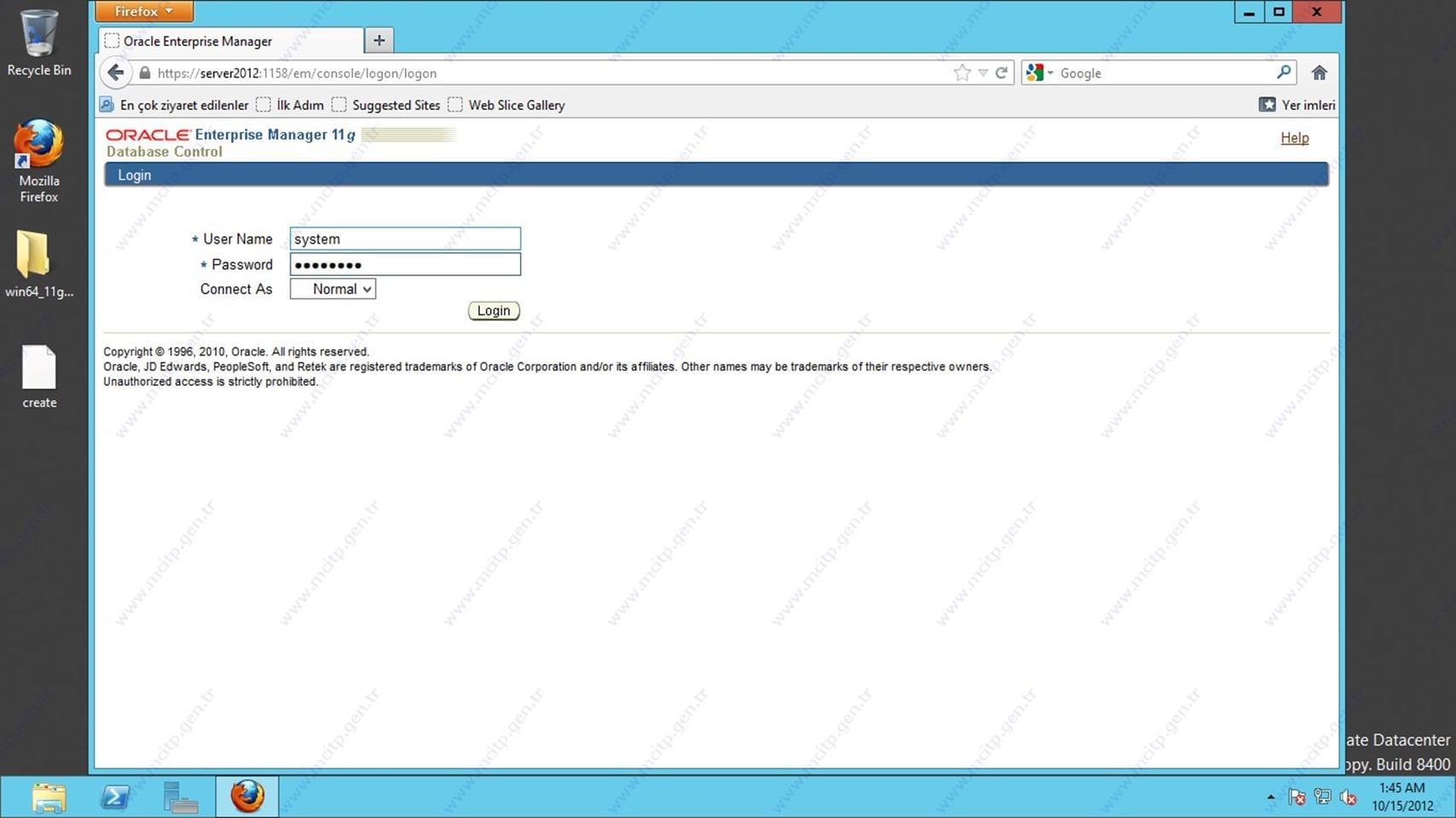Open Recycle Bin on desktop

point(39,43)
